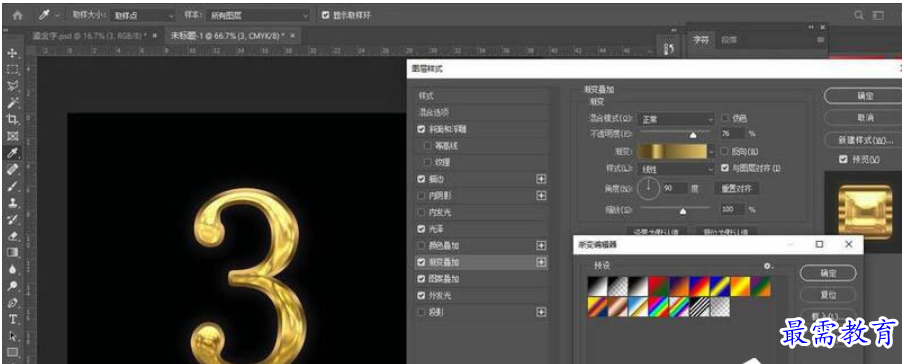Select the Brush tool

tap(12, 186)
